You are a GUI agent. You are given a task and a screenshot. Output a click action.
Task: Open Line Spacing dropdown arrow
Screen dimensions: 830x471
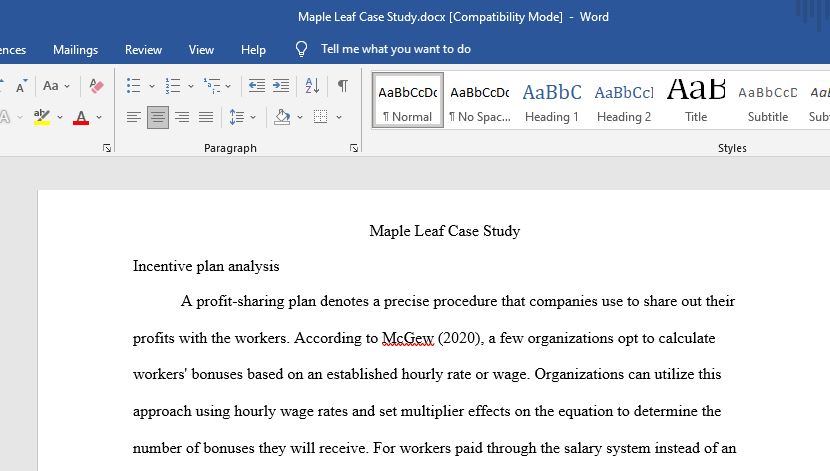click(x=253, y=117)
